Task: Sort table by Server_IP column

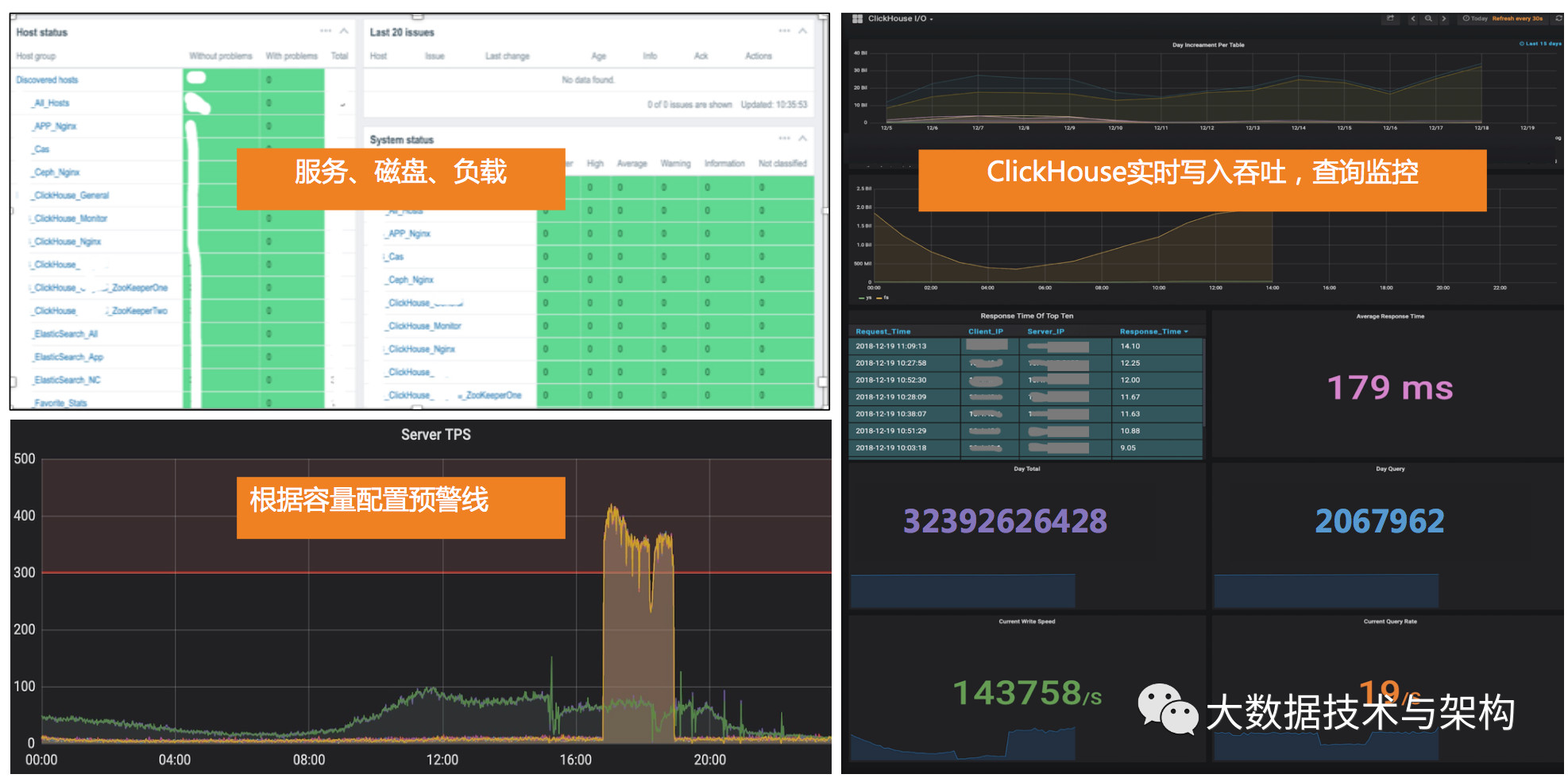Action: [x=1045, y=331]
